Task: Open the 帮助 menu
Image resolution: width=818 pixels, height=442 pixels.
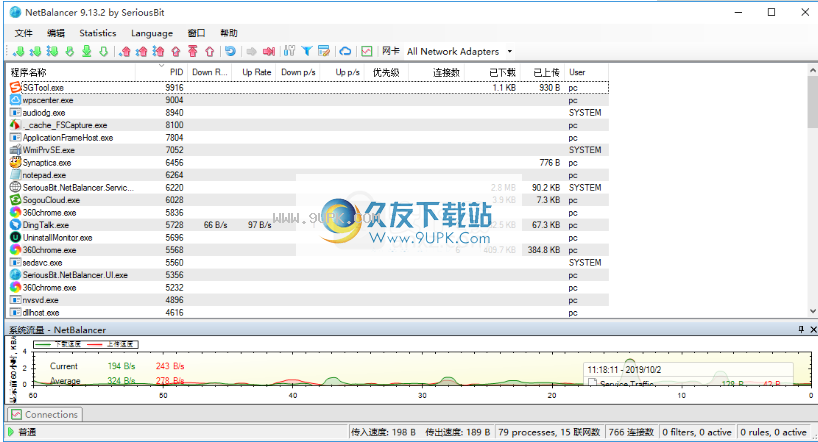Action: (x=228, y=33)
